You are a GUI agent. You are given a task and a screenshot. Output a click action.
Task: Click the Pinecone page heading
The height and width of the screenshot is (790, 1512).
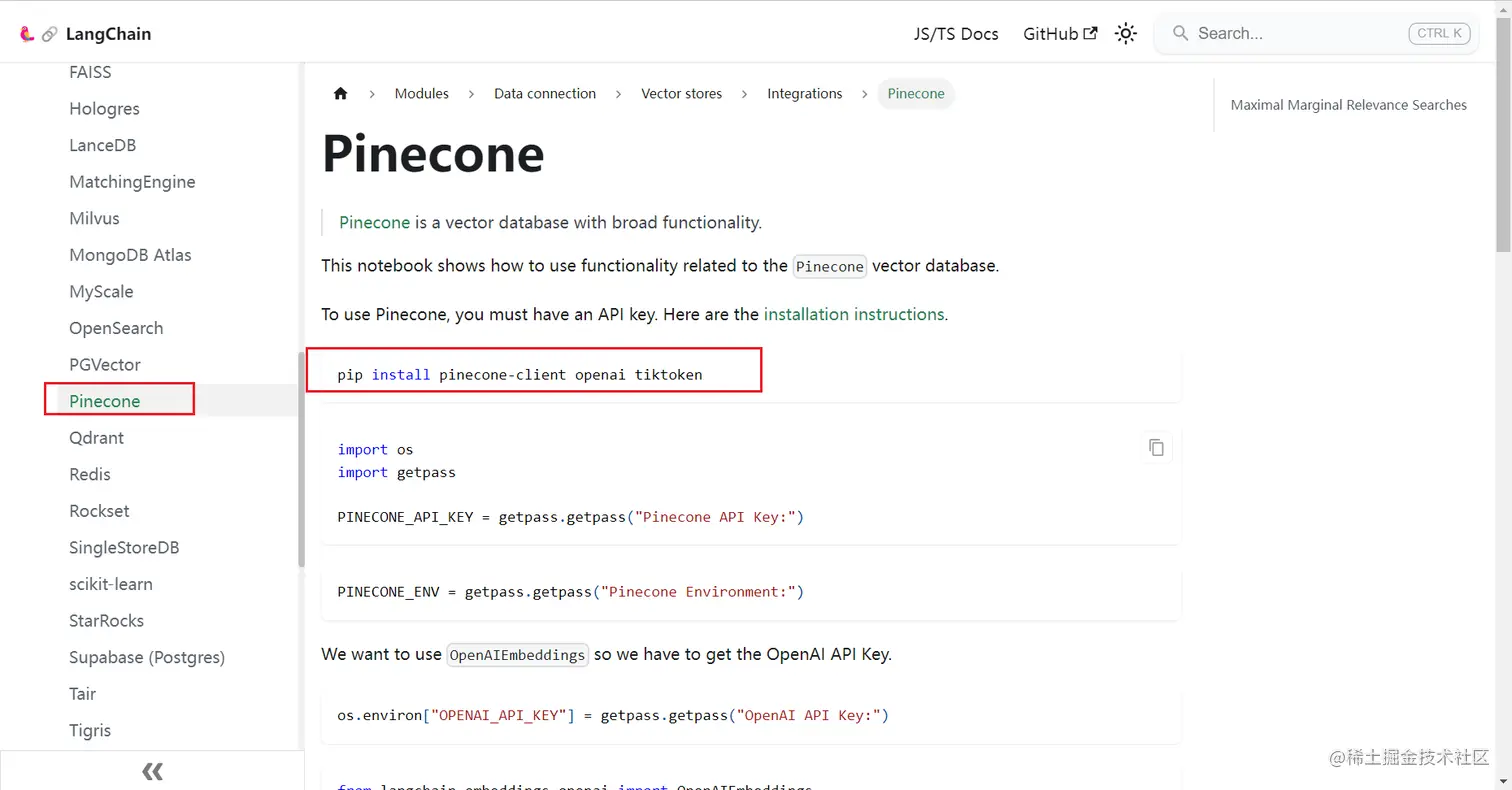(433, 154)
